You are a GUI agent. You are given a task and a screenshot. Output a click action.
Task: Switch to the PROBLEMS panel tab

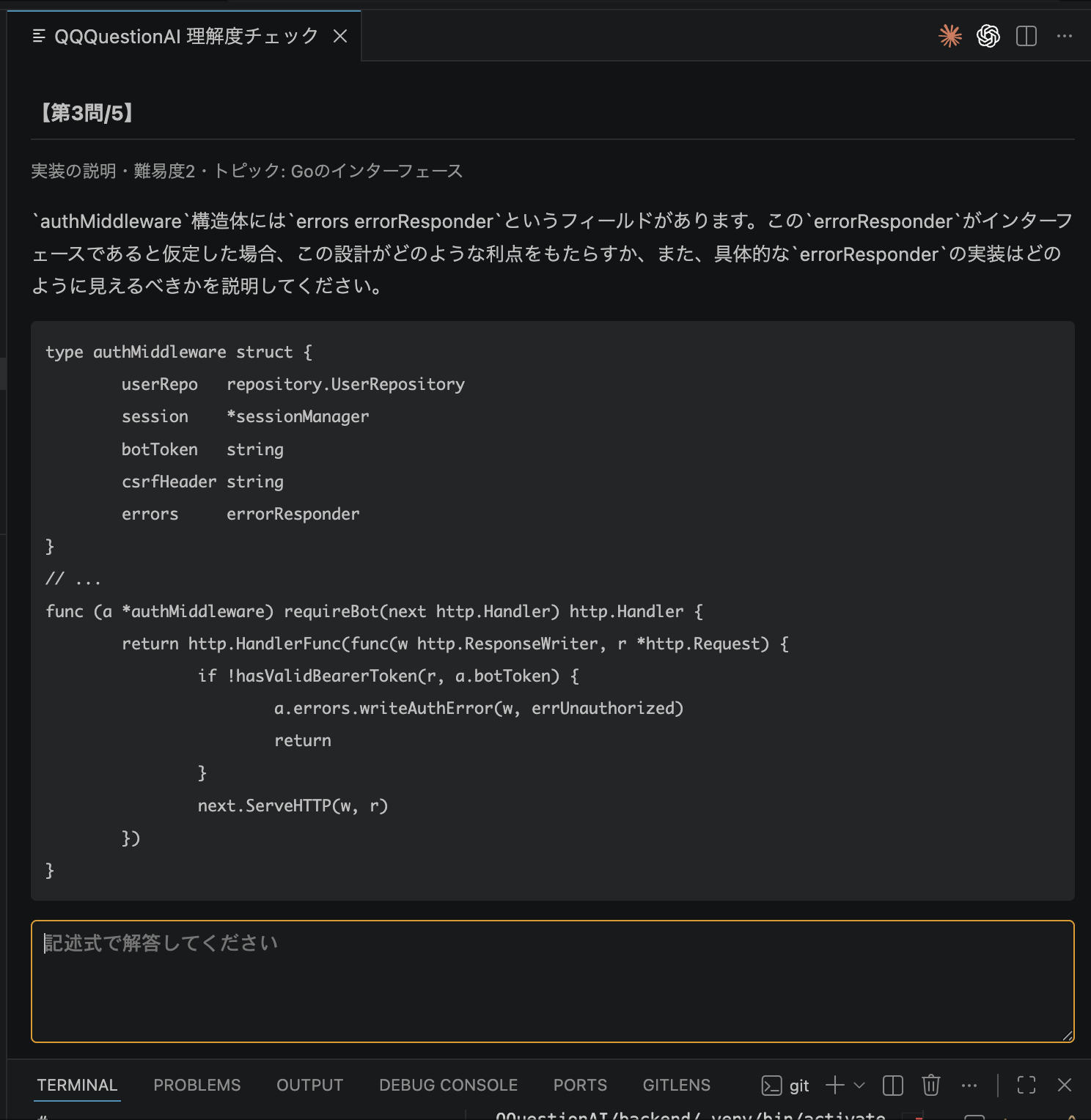(197, 1085)
